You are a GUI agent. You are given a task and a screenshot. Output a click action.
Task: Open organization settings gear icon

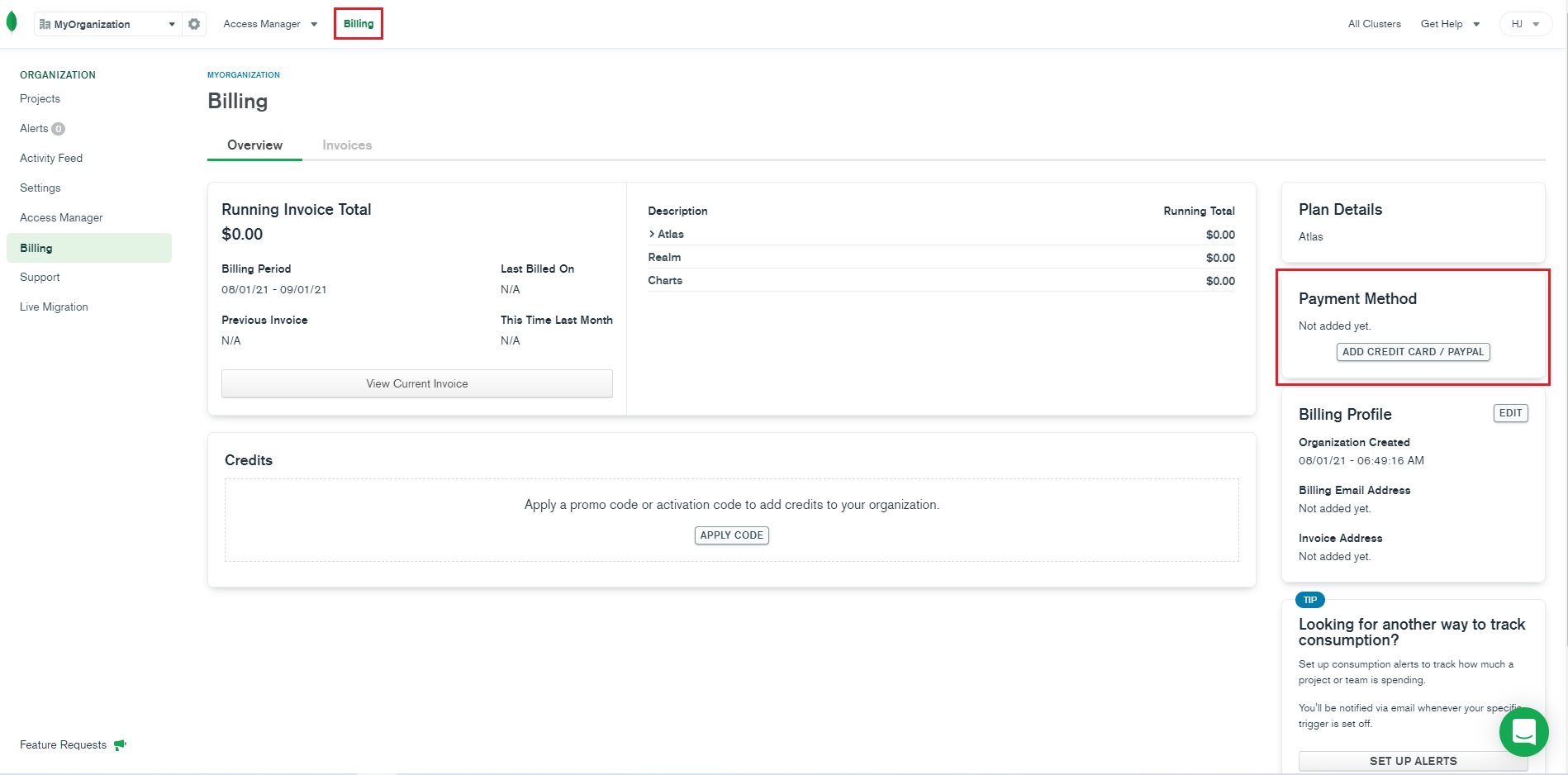coord(194,24)
